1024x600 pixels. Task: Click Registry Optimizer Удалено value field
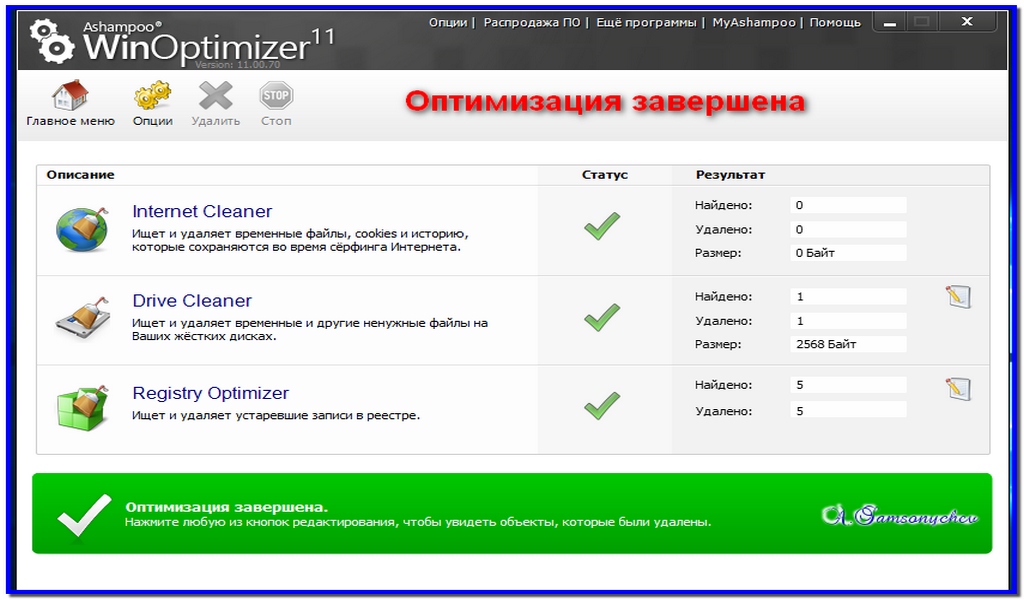click(848, 411)
